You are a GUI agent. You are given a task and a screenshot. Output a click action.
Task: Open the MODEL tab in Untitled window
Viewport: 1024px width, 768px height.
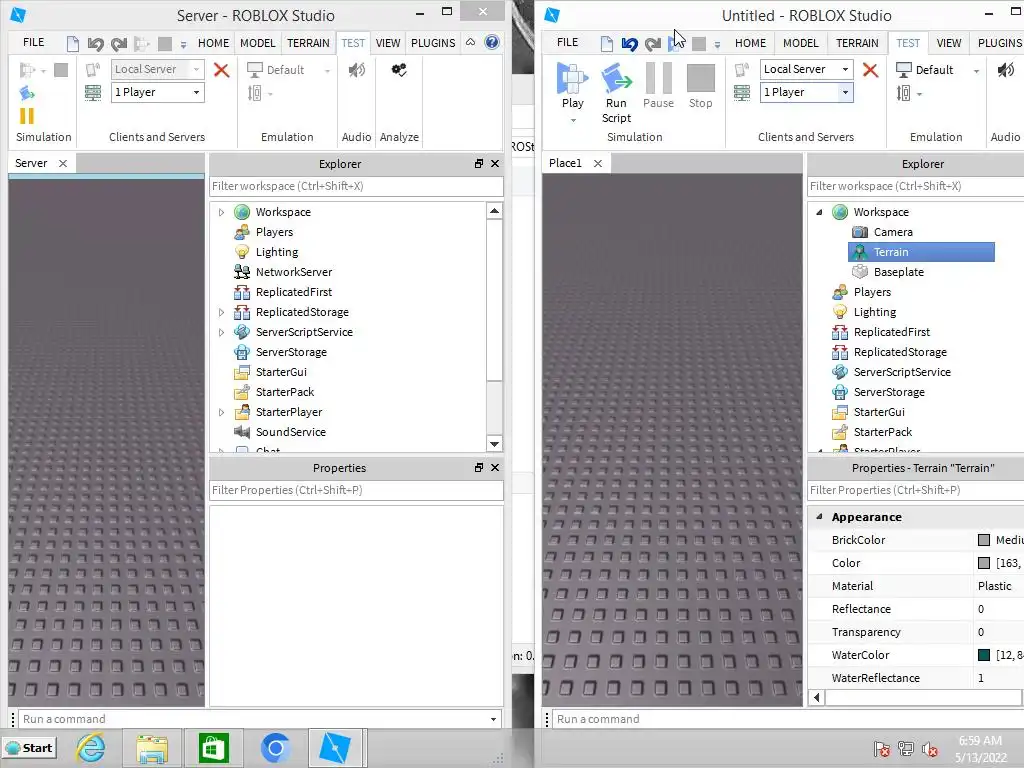tap(801, 43)
